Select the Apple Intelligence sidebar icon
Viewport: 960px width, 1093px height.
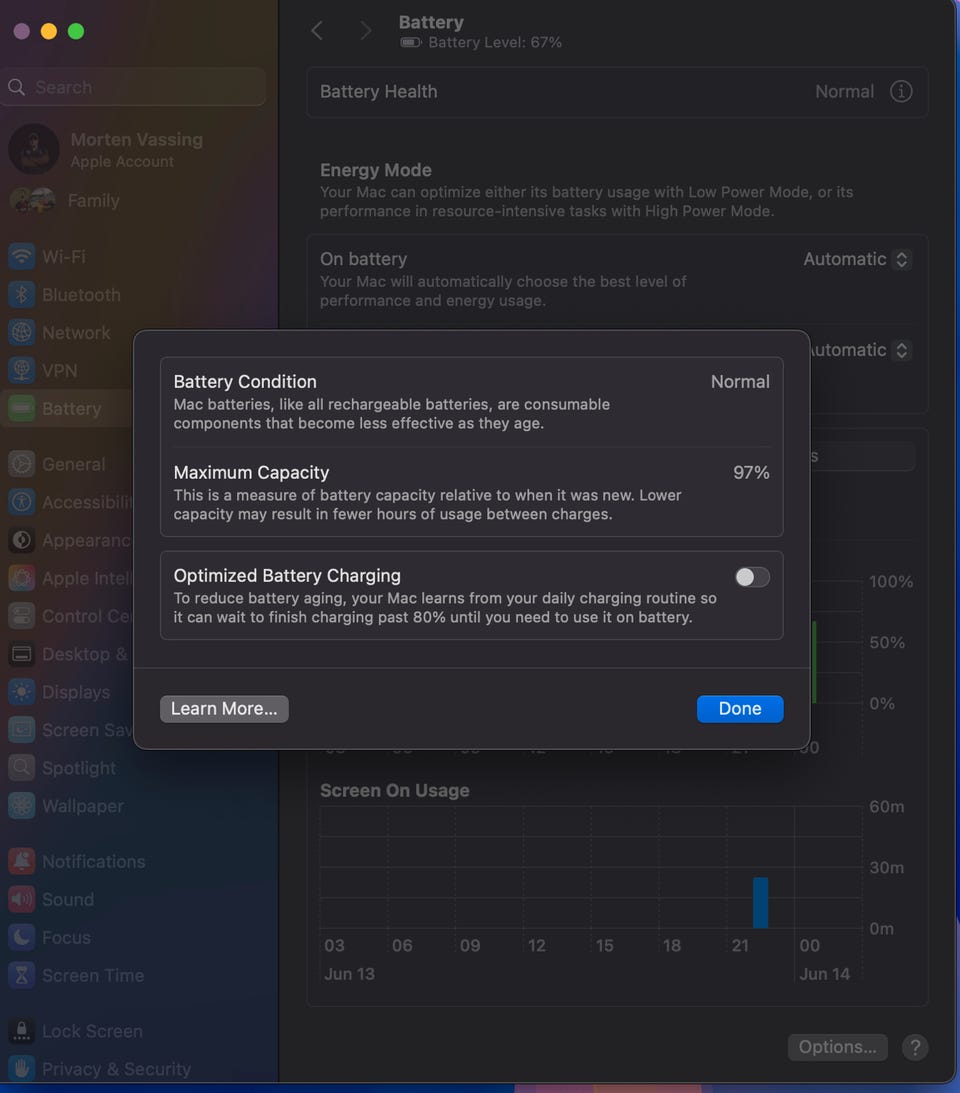22,578
